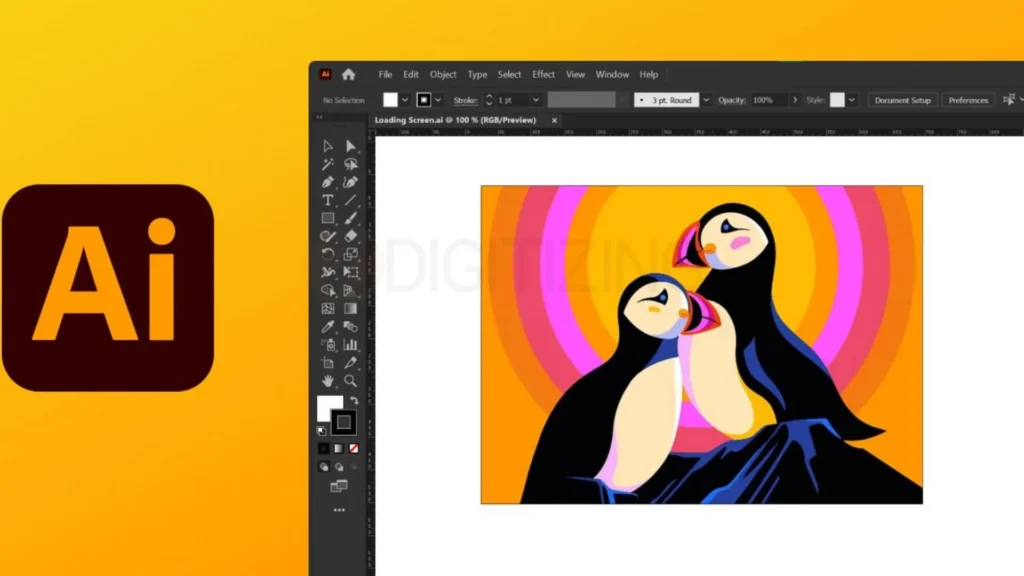Open the Effect menu
Image resolution: width=1024 pixels, height=576 pixels.
coord(543,74)
